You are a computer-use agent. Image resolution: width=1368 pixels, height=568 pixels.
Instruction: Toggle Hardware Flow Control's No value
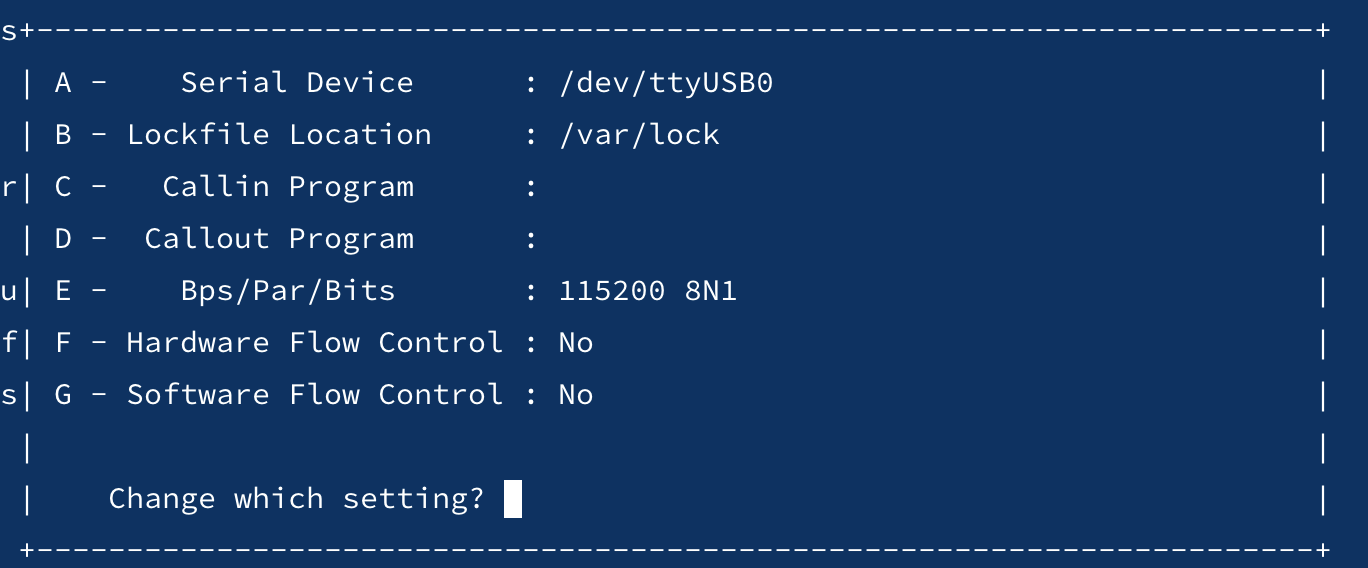[x=576, y=343]
